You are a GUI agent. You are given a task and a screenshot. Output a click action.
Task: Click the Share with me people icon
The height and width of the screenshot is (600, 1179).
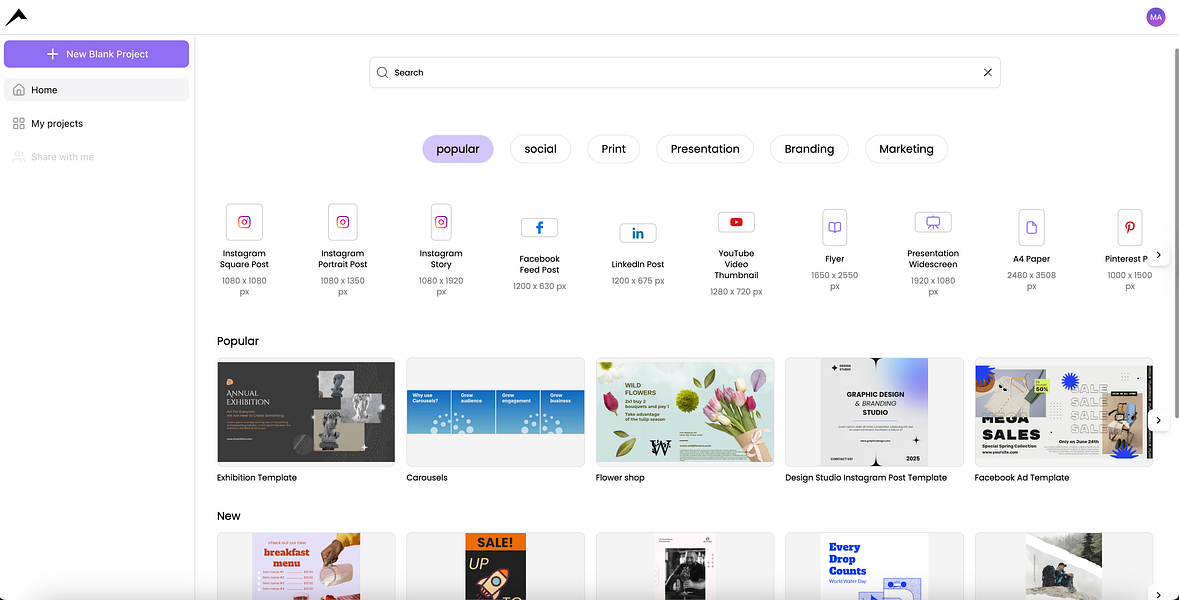click(x=19, y=157)
